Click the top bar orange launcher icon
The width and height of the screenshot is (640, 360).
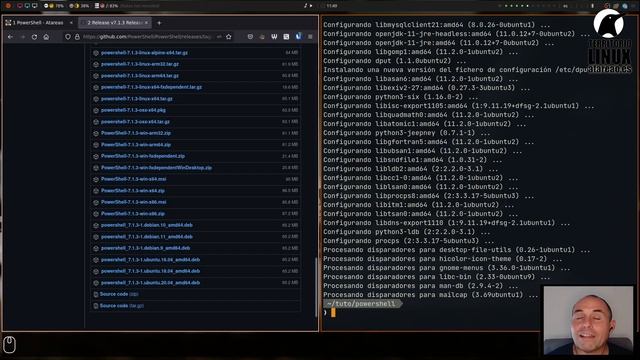pos(8,6)
